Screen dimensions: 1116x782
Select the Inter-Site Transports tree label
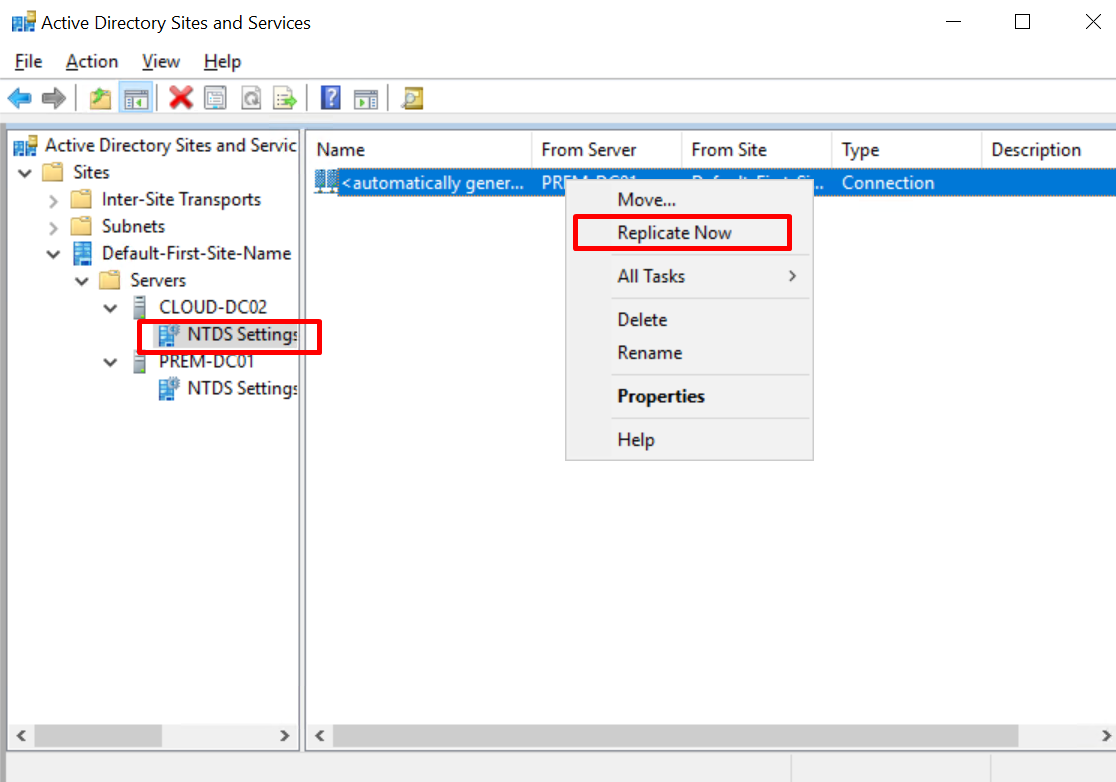pos(181,199)
